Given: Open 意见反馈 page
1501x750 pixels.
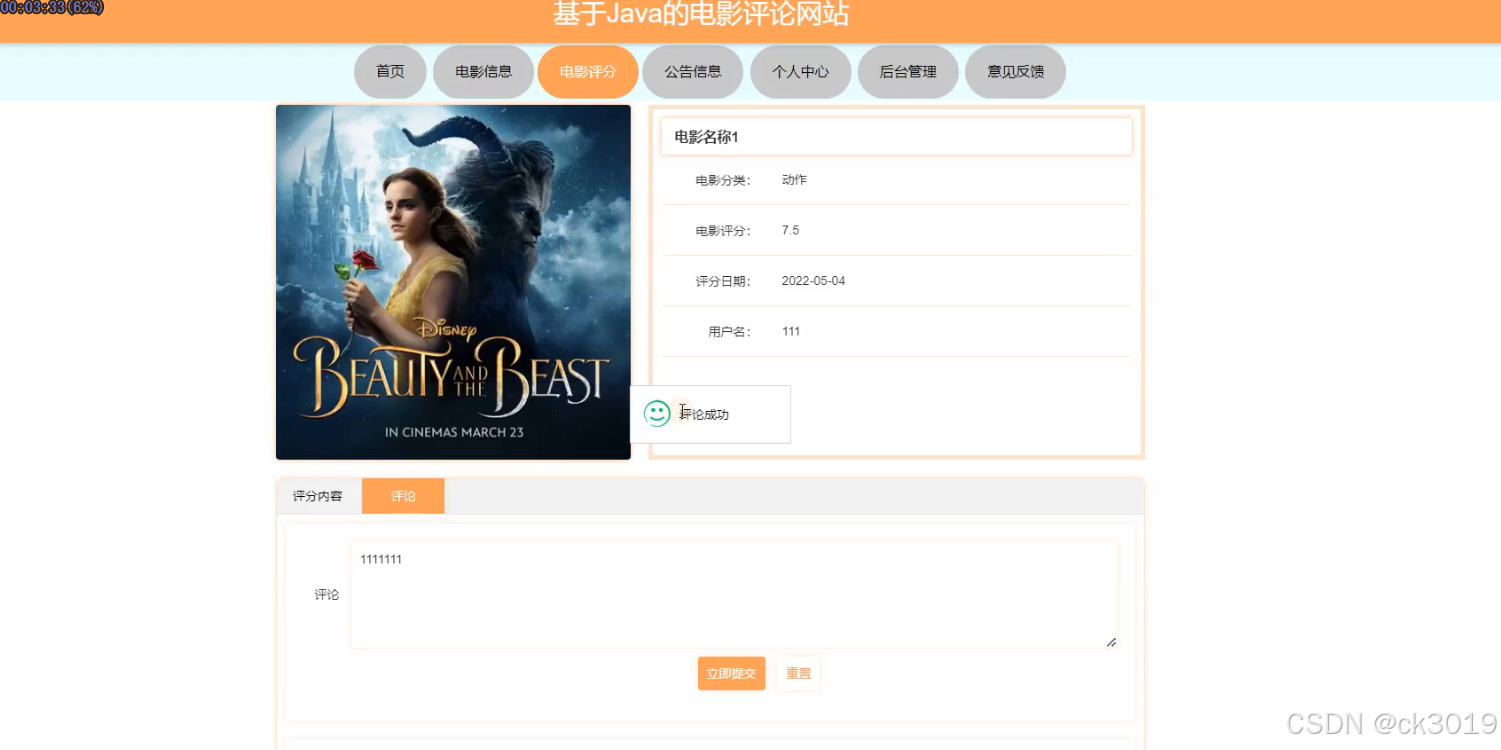Looking at the screenshot, I should (x=1015, y=72).
